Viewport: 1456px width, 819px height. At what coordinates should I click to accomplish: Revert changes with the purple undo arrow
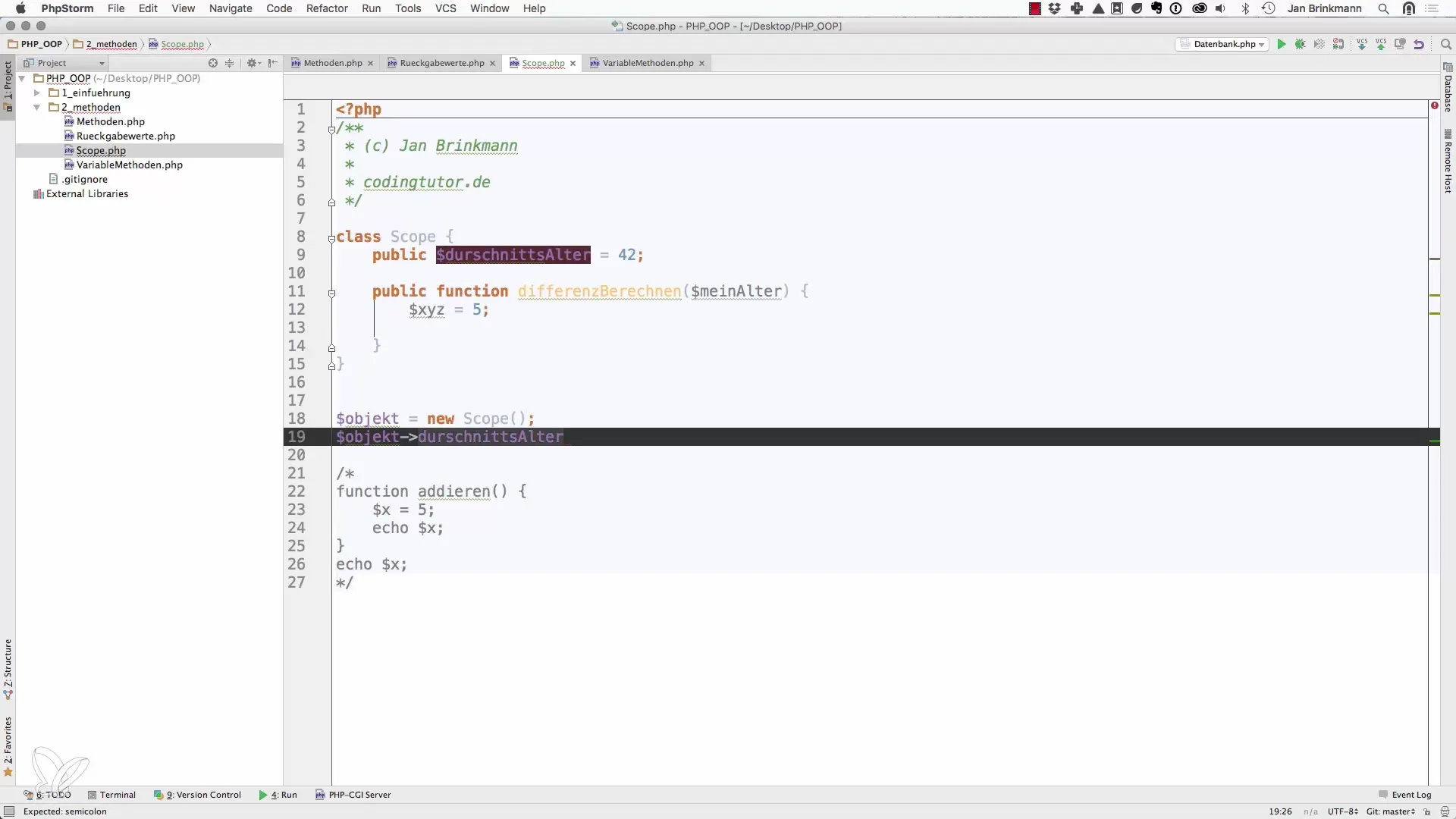click(1419, 44)
